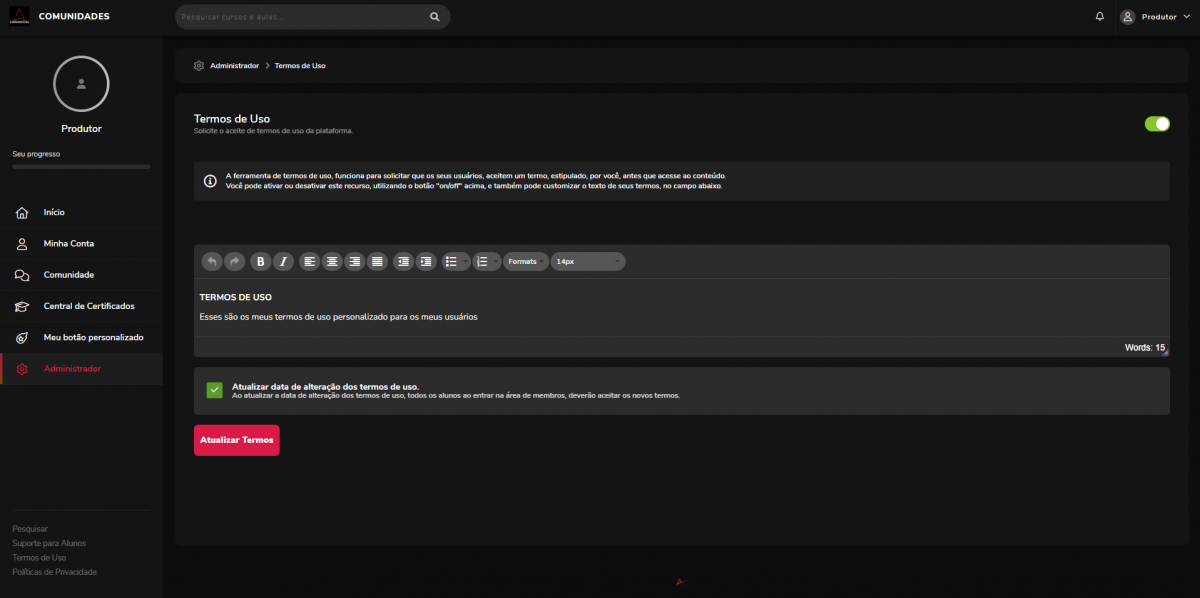Click the undo icon in the editor toolbar
The width and height of the screenshot is (1200, 598).
[212, 261]
